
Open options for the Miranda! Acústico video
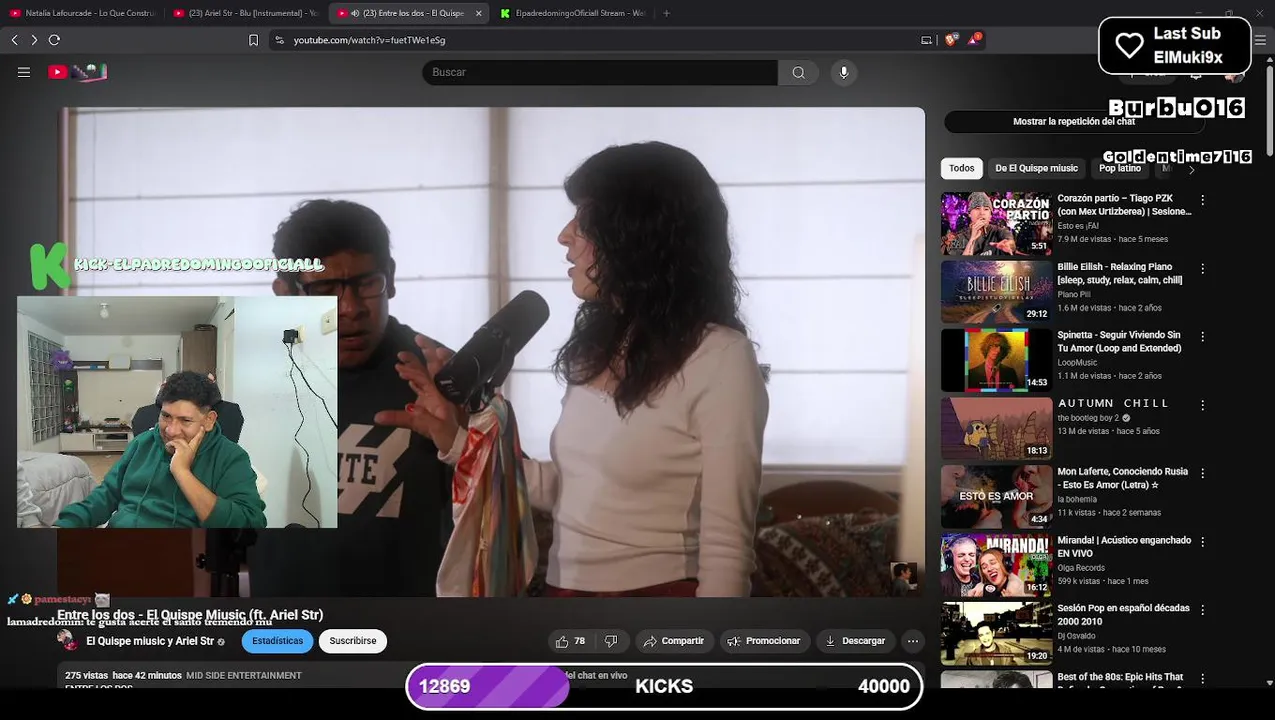tap(1203, 541)
